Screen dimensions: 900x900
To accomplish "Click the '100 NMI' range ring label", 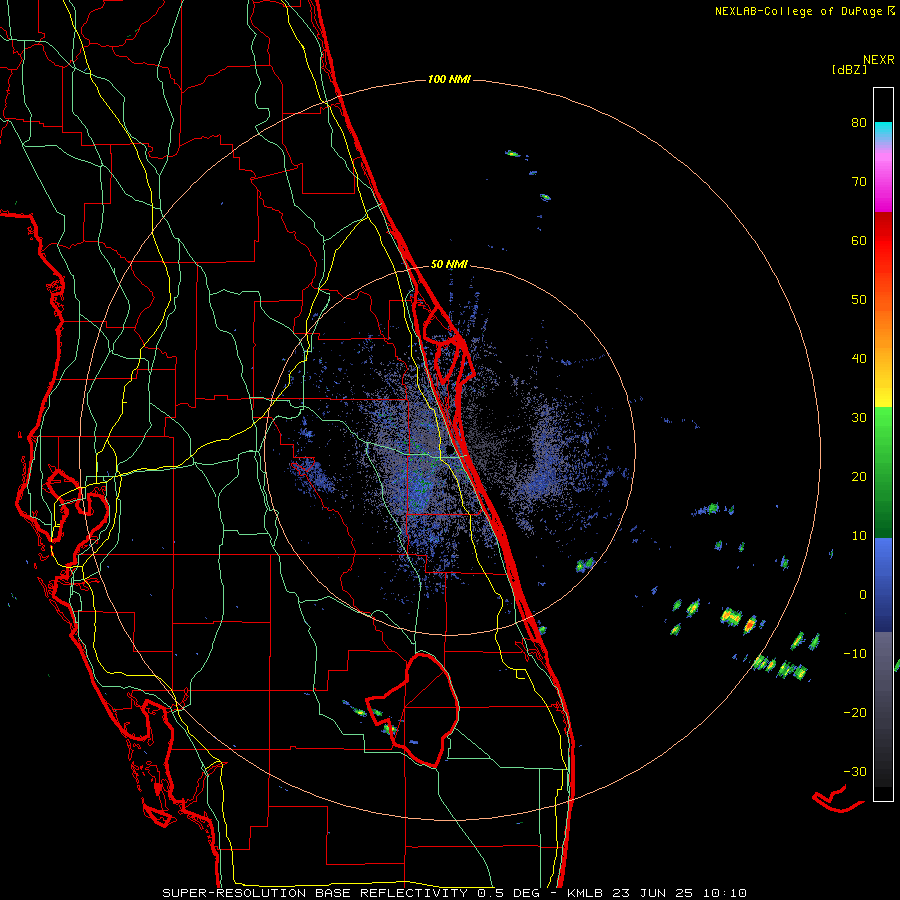I will pyautogui.click(x=449, y=79).
